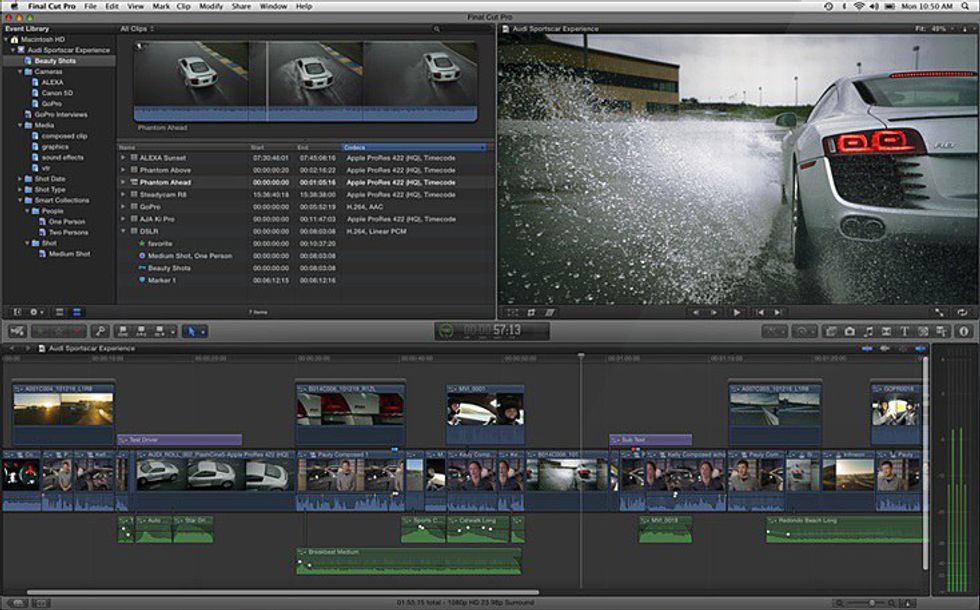This screenshot has width=980, height=610.
Task: Expand the ALEXA Sunset clip row
Action: pyautogui.click(x=123, y=158)
